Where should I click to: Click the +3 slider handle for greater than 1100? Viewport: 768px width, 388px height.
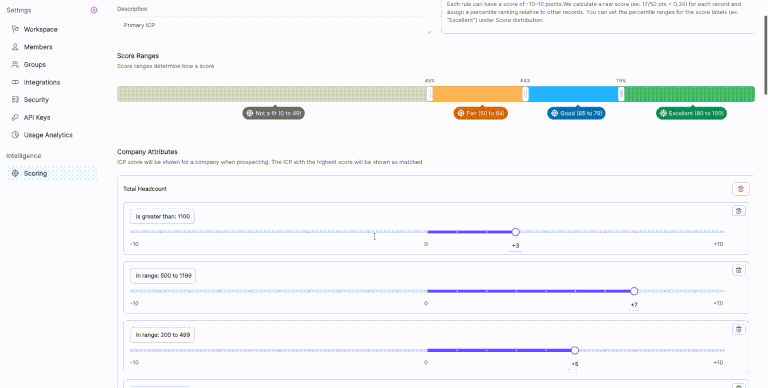515,232
